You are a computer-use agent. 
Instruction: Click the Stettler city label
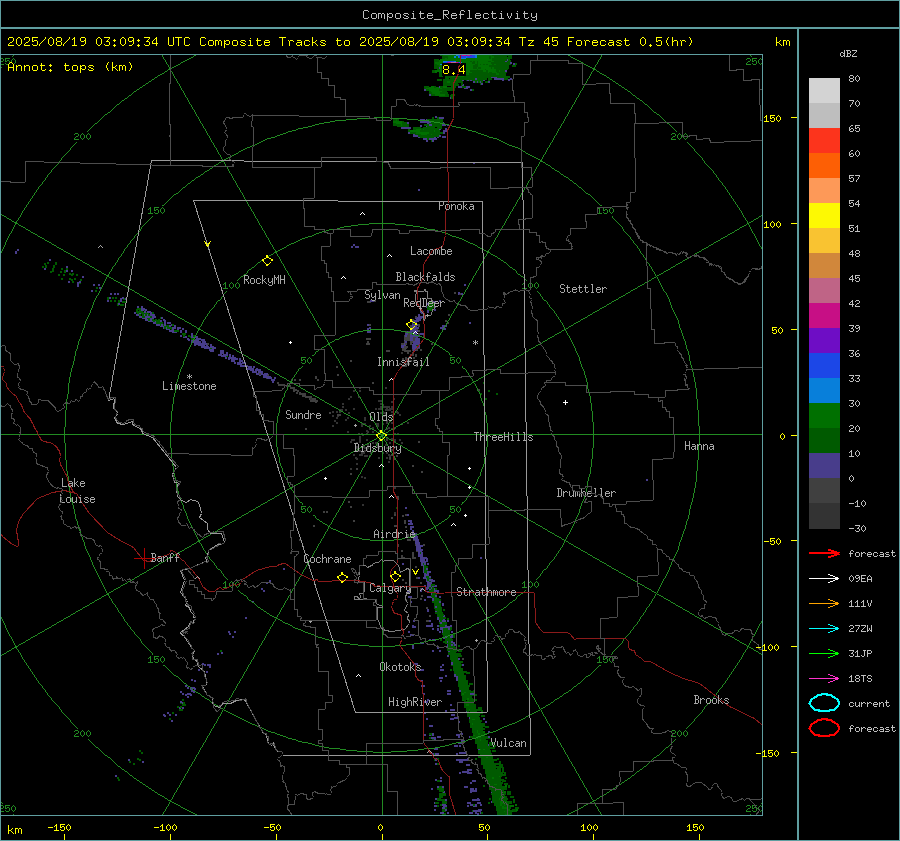[x=583, y=289]
